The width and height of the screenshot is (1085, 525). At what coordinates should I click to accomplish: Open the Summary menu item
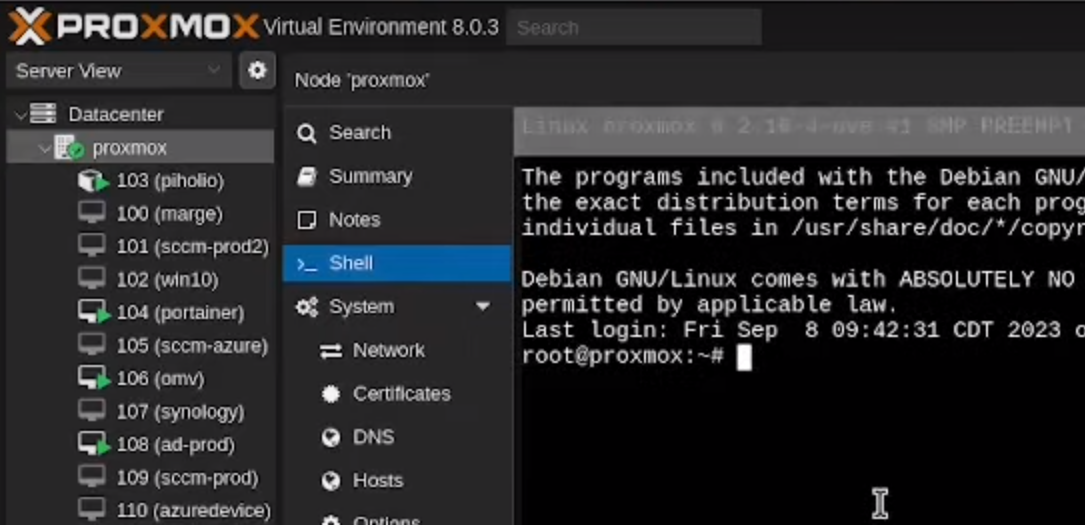coord(397,176)
